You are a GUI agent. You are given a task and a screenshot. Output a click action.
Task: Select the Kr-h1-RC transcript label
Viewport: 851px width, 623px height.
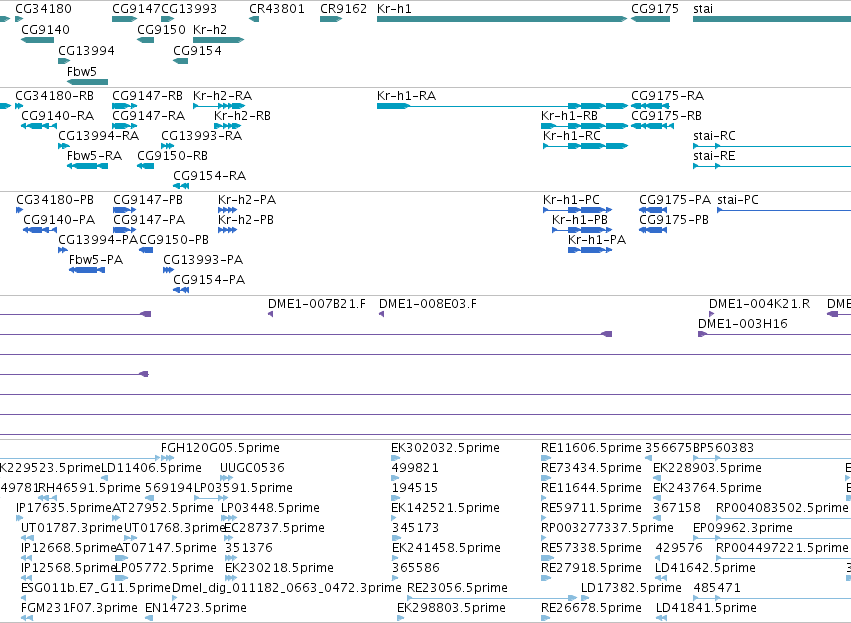click(x=571, y=136)
